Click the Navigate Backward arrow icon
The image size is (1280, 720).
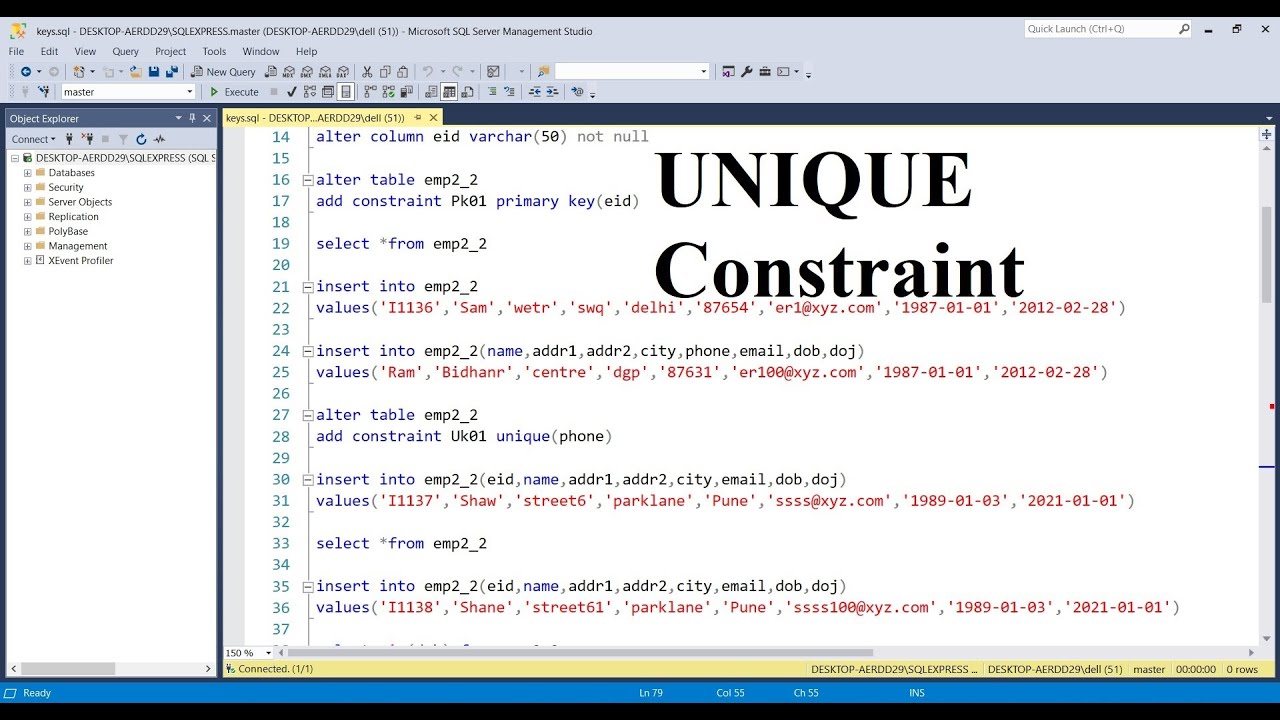[26, 72]
